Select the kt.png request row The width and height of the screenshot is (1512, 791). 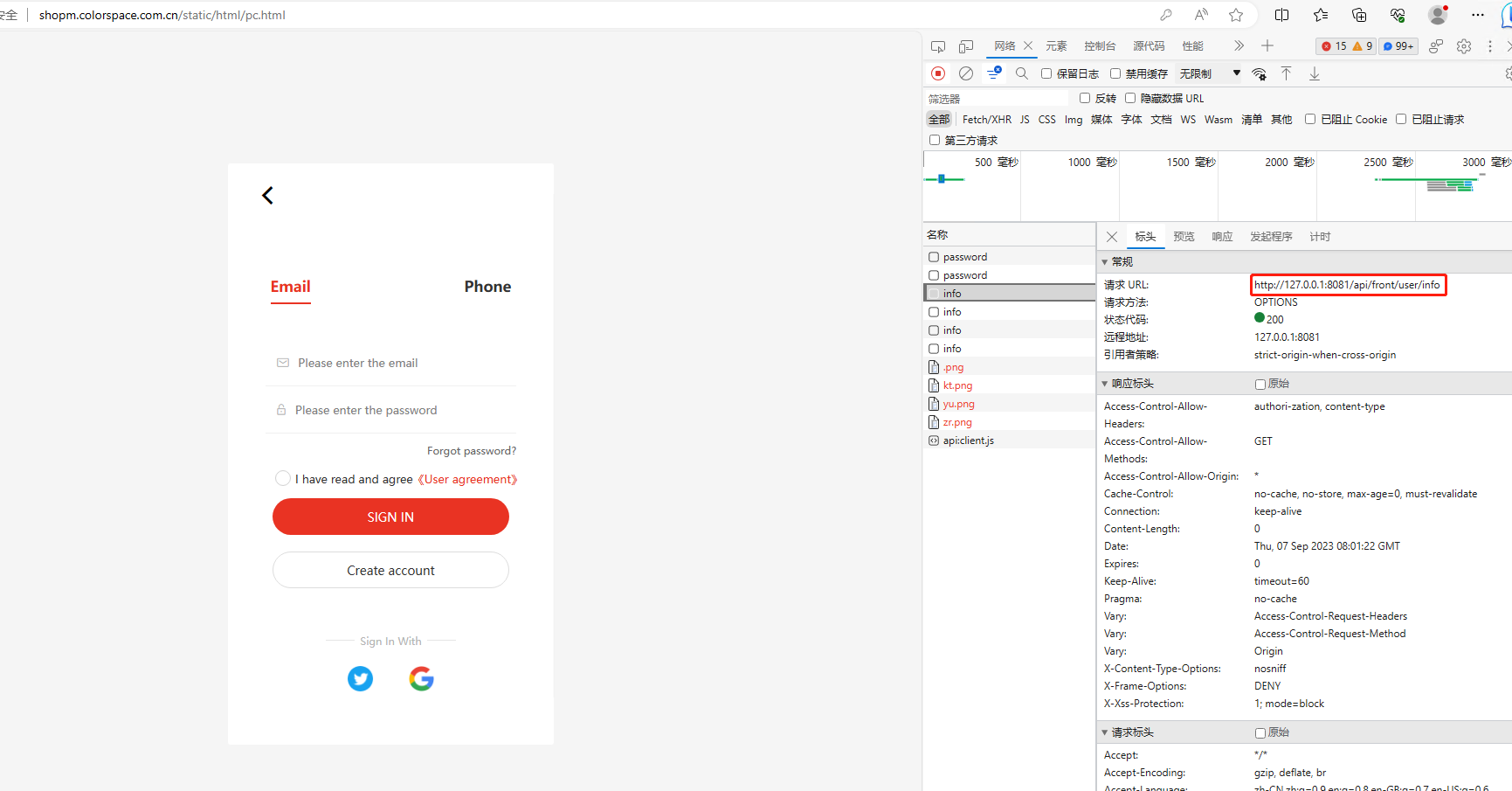tap(1010, 385)
